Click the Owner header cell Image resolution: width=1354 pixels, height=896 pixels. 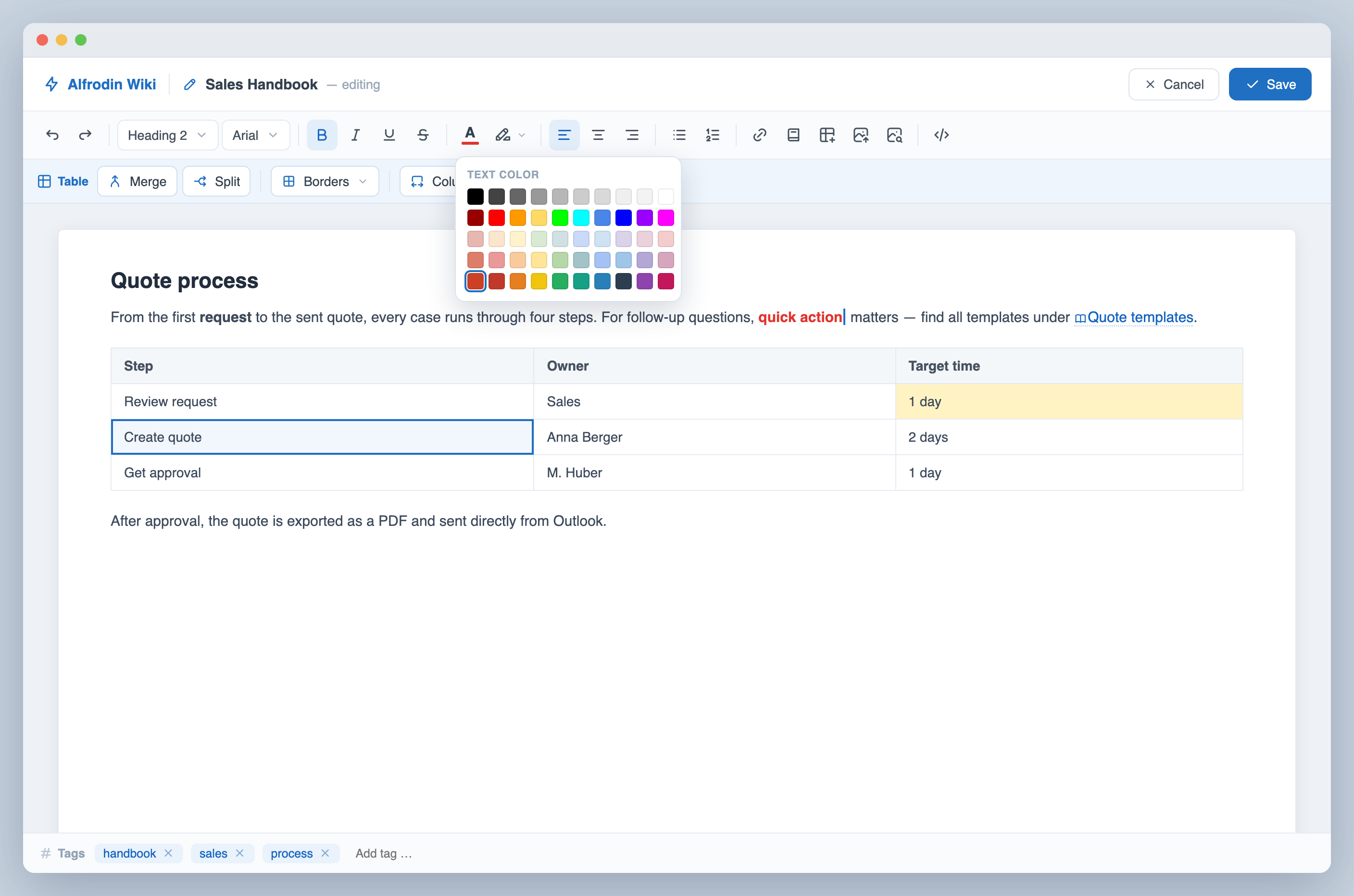(x=715, y=366)
